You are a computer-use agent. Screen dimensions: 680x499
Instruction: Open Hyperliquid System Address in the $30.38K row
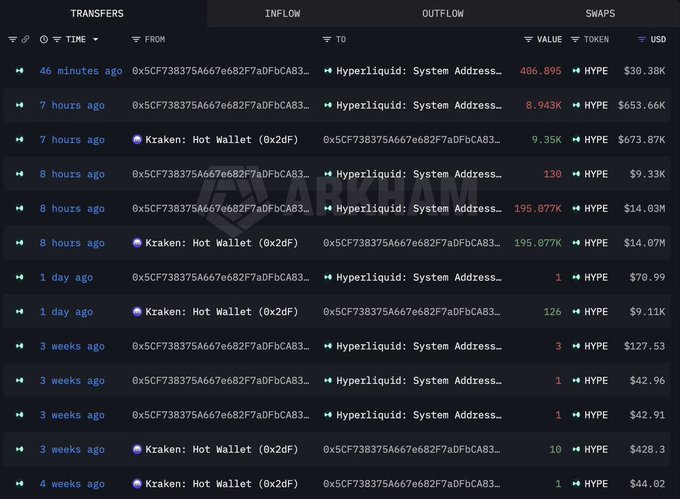tap(418, 71)
